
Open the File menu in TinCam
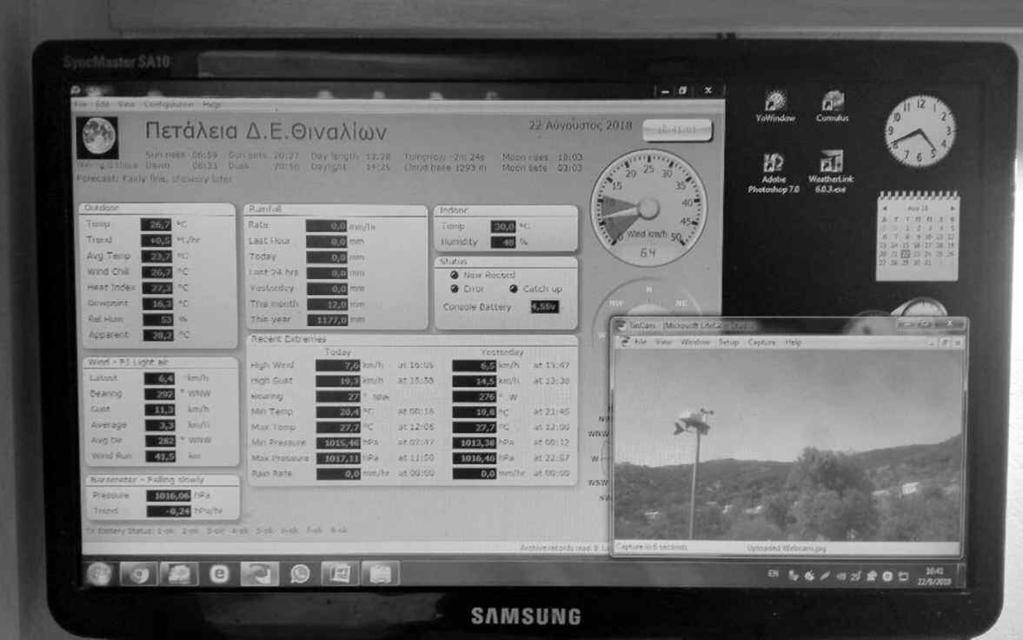(641, 342)
